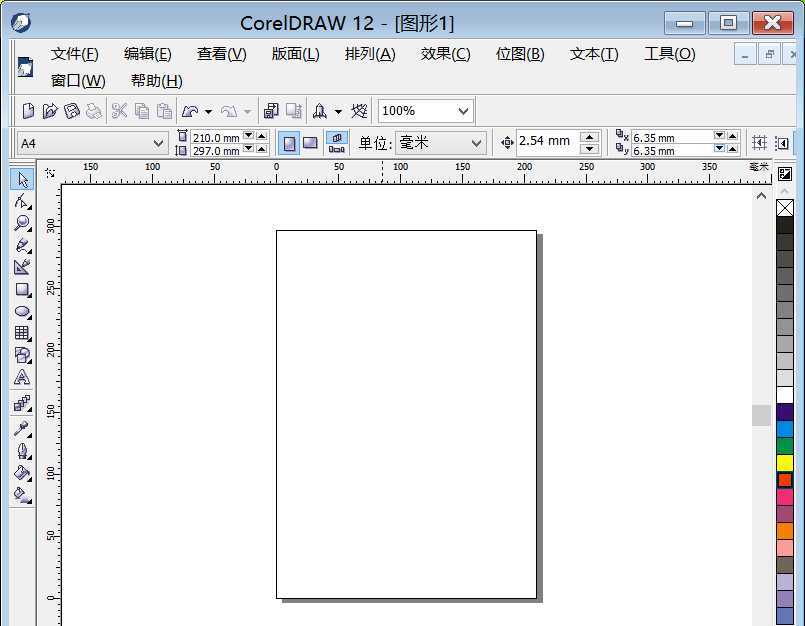Select the Pick tool
The height and width of the screenshot is (626, 805).
22,180
